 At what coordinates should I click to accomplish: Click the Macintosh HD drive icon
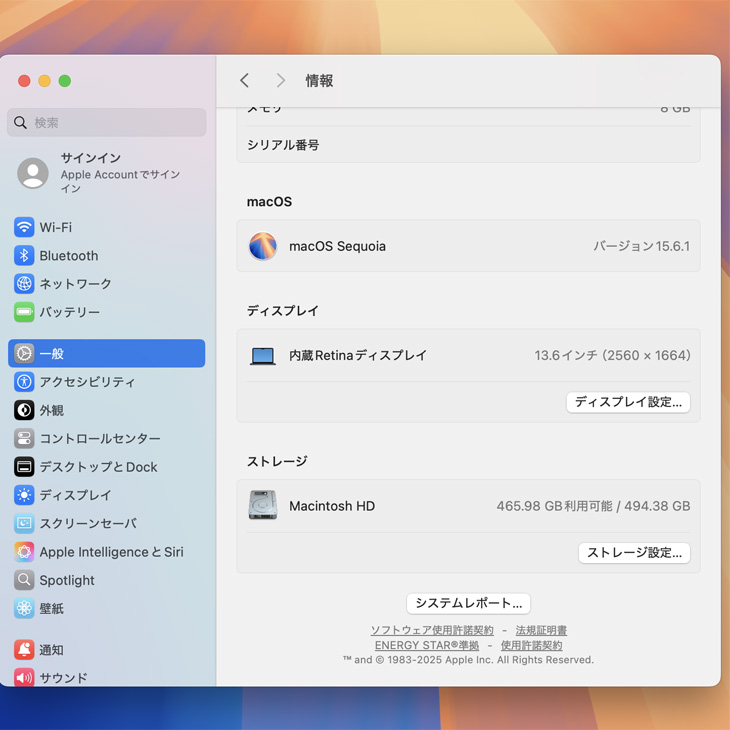pyautogui.click(x=263, y=505)
